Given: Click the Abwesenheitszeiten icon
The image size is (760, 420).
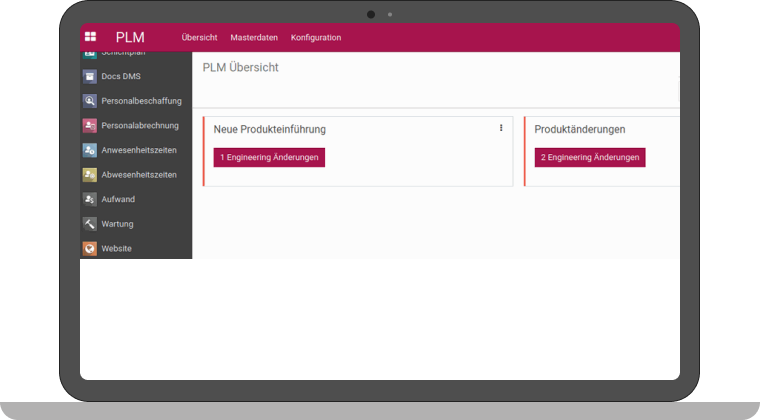Looking at the screenshot, I should [x=90, y=174].
